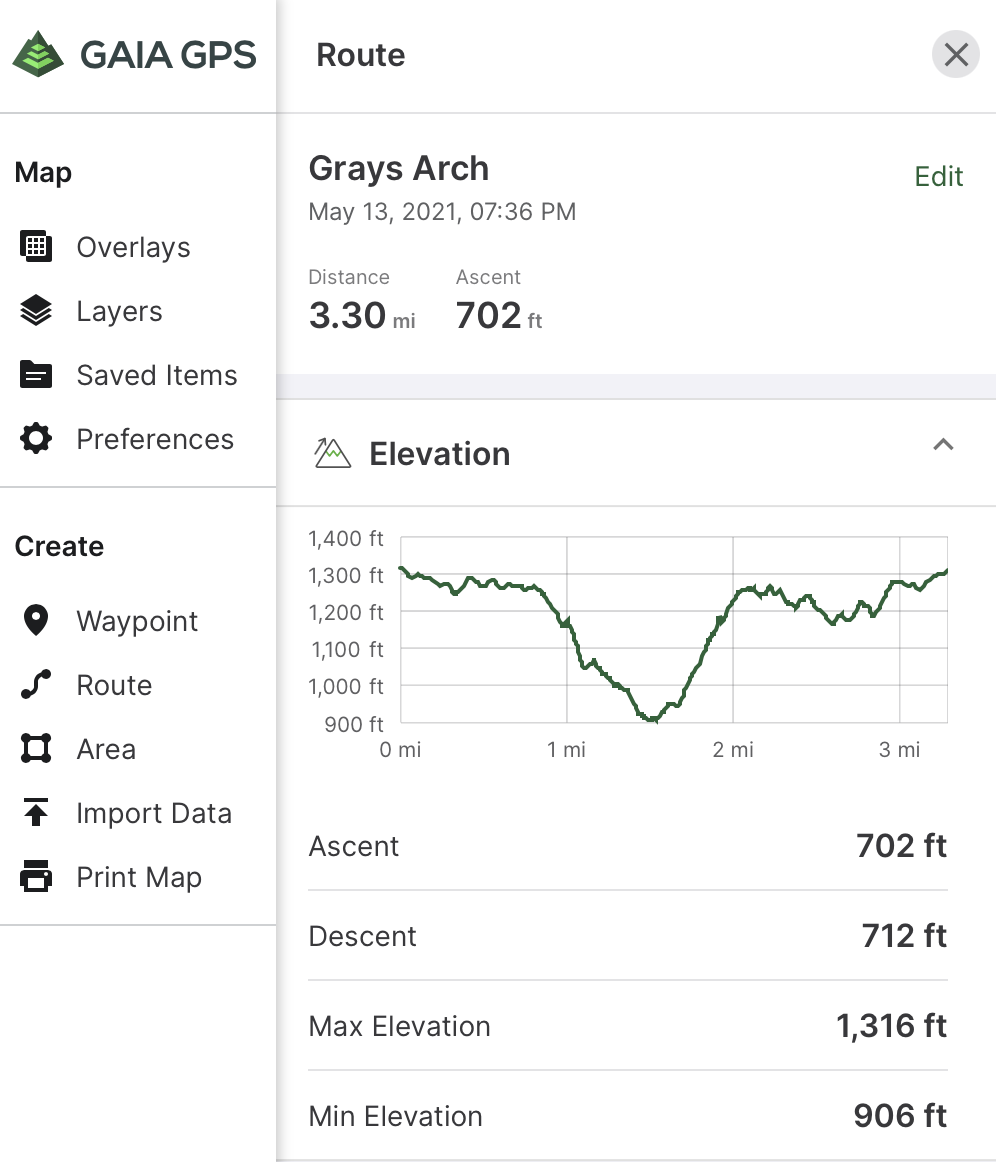Click the Grays Arch route title
The image size is (996, 1162).
(398, 168)
